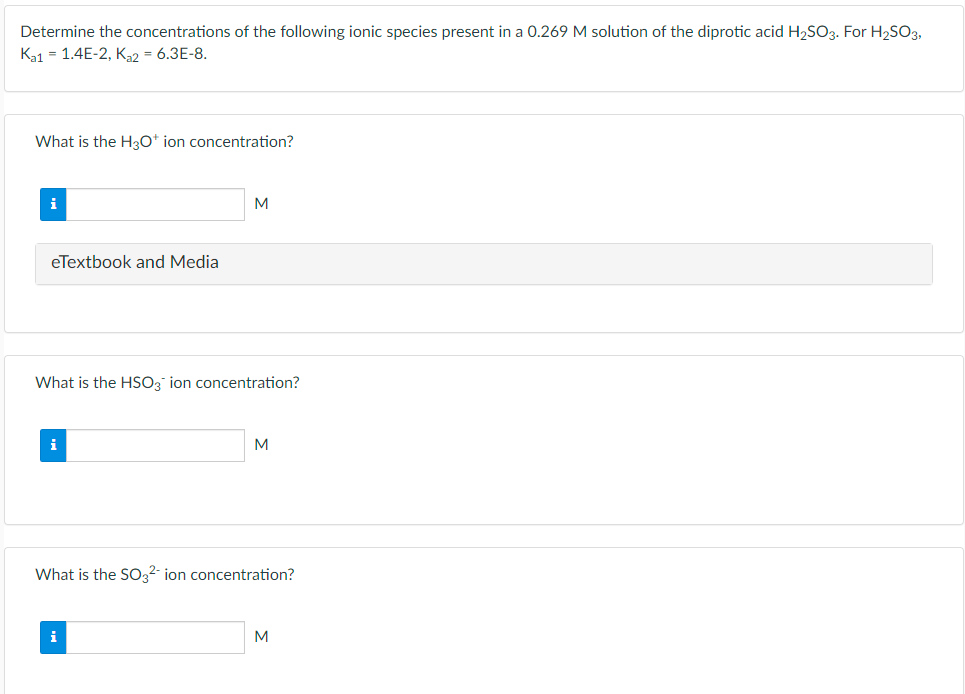This screenshot has height=694, width=965.
Task: Click the info icon beside the SO3 2- answer field
Action: [53, 637]
